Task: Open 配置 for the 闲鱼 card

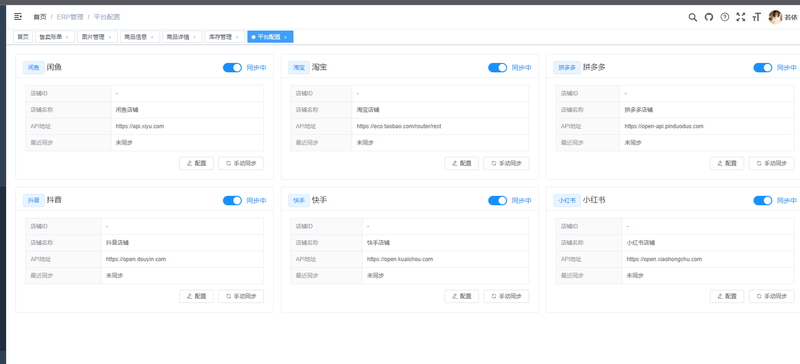Action: [196, 163]
